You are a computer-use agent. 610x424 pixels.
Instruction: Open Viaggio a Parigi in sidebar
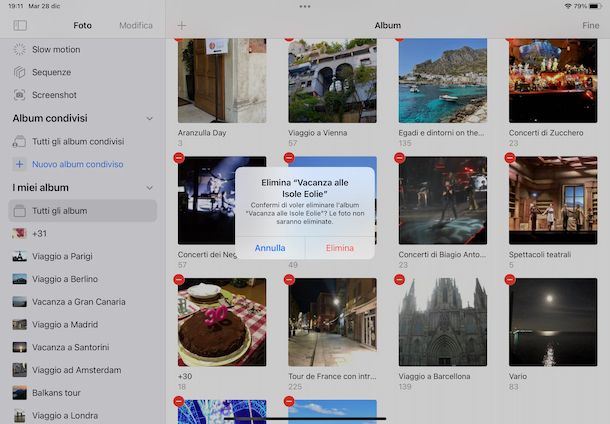(x=82, y=256)
